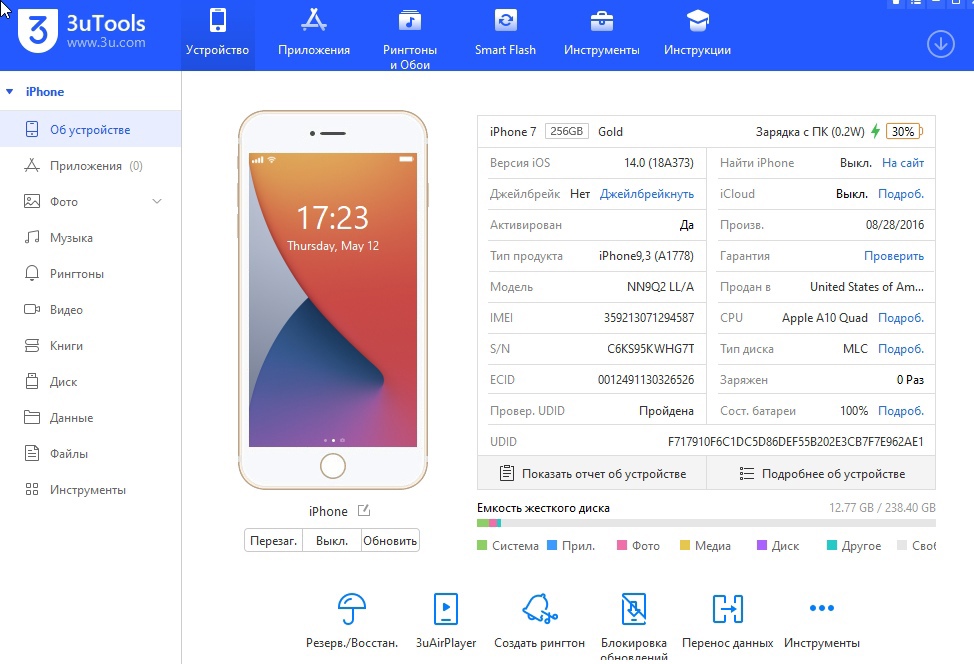Select Видео in sidebar
The image size is (974, 664).
91,309
